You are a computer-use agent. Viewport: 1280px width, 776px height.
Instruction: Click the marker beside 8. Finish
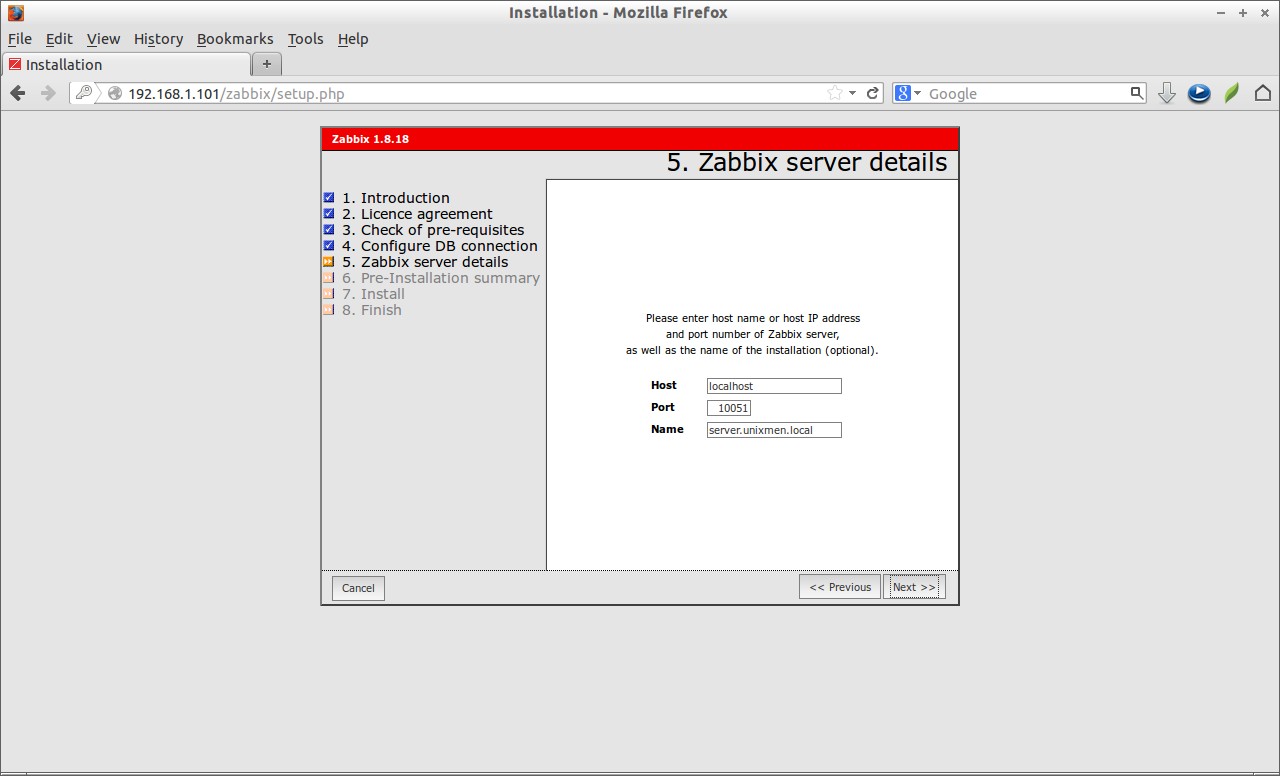point(329,310)
